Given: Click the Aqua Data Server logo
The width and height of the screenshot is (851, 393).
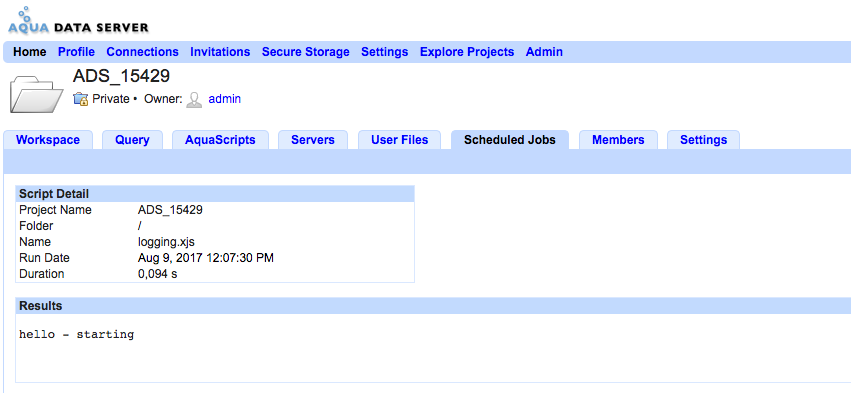Looking at the screenshot, I should point(78,21).
